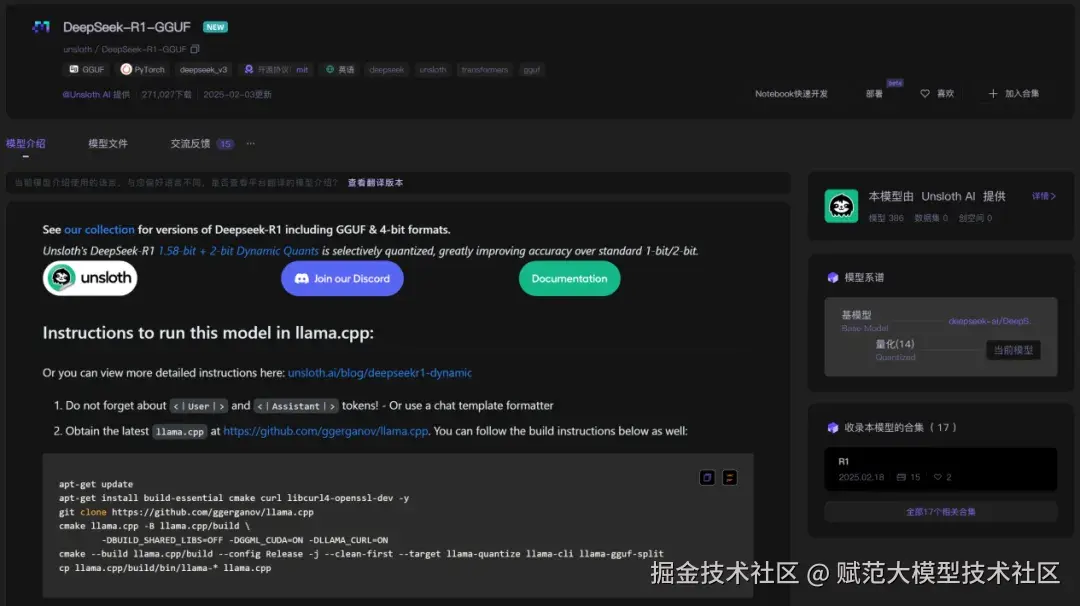The image size is (1080, 606).
Task: Click 查看翻译版本 link
Action: 375,182
